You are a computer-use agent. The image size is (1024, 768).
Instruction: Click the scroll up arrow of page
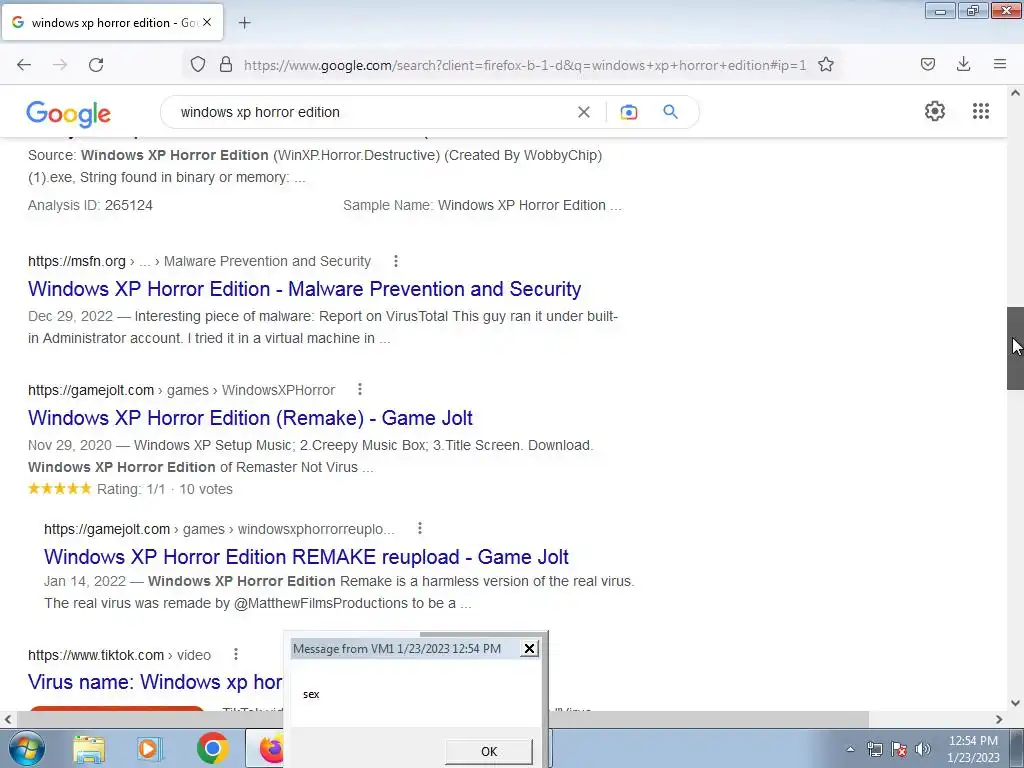point(1015,93)
